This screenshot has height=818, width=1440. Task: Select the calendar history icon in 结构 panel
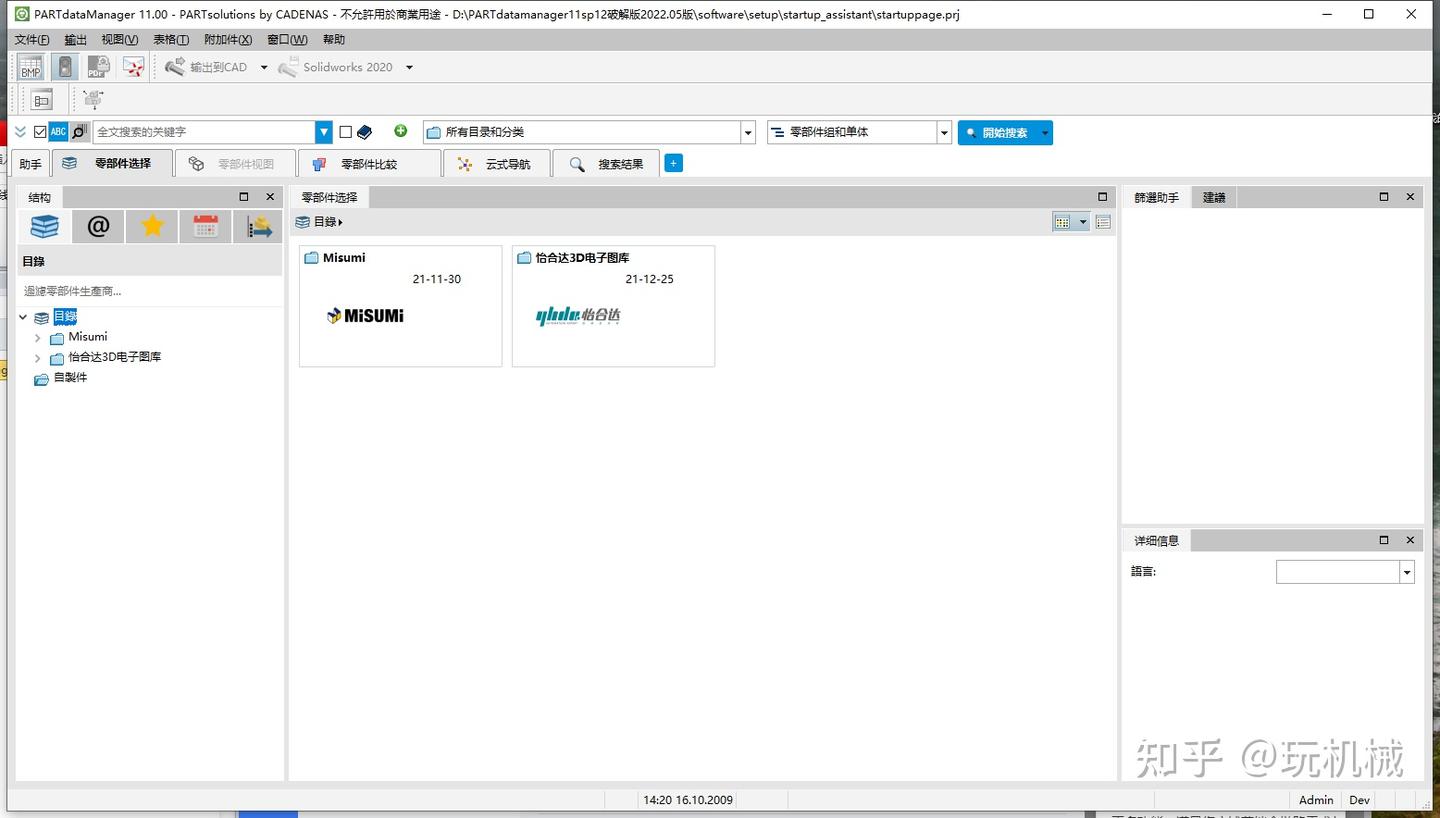206,227
